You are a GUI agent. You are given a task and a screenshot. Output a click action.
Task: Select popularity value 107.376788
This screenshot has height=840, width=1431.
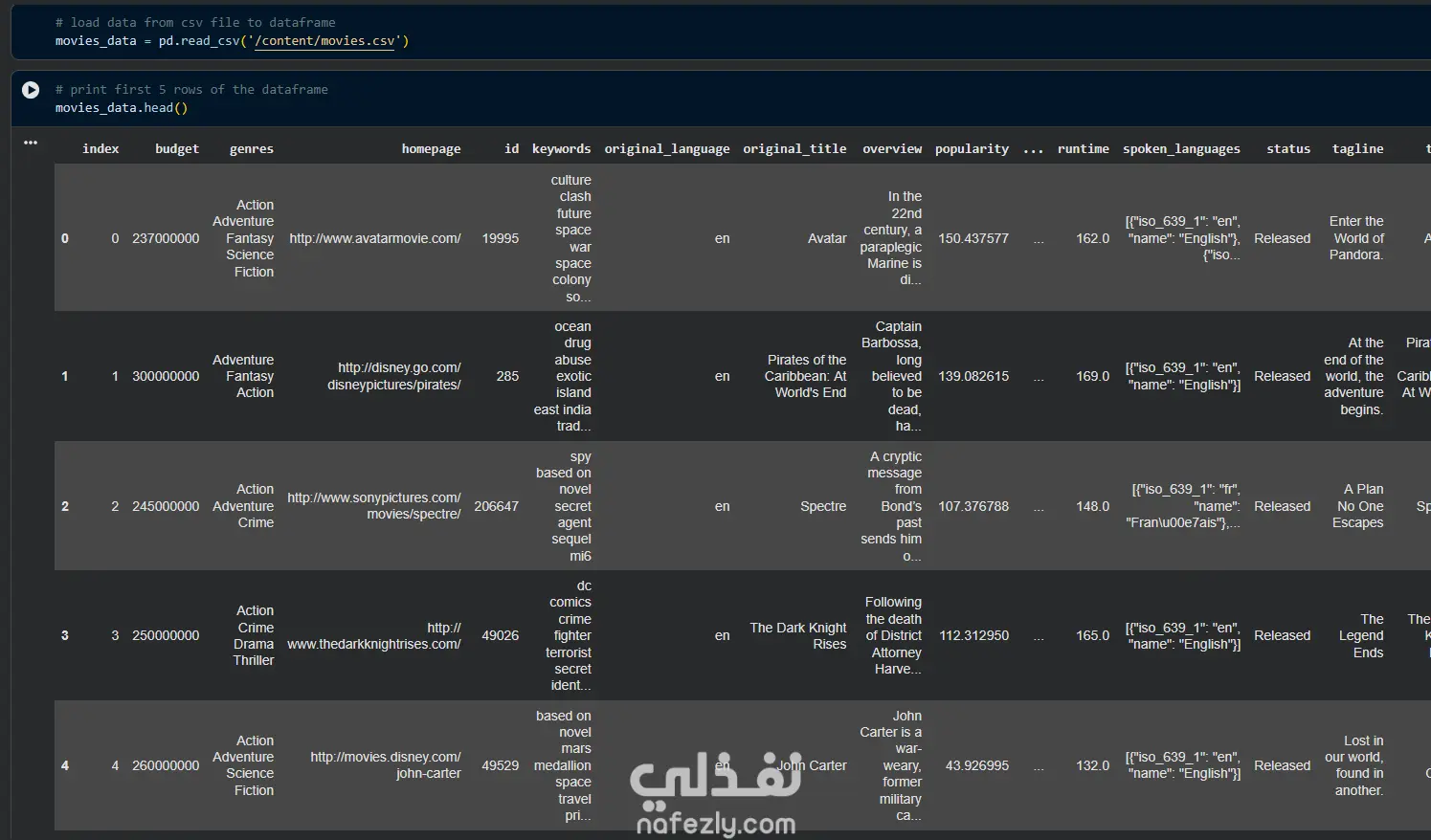[973, 506]
